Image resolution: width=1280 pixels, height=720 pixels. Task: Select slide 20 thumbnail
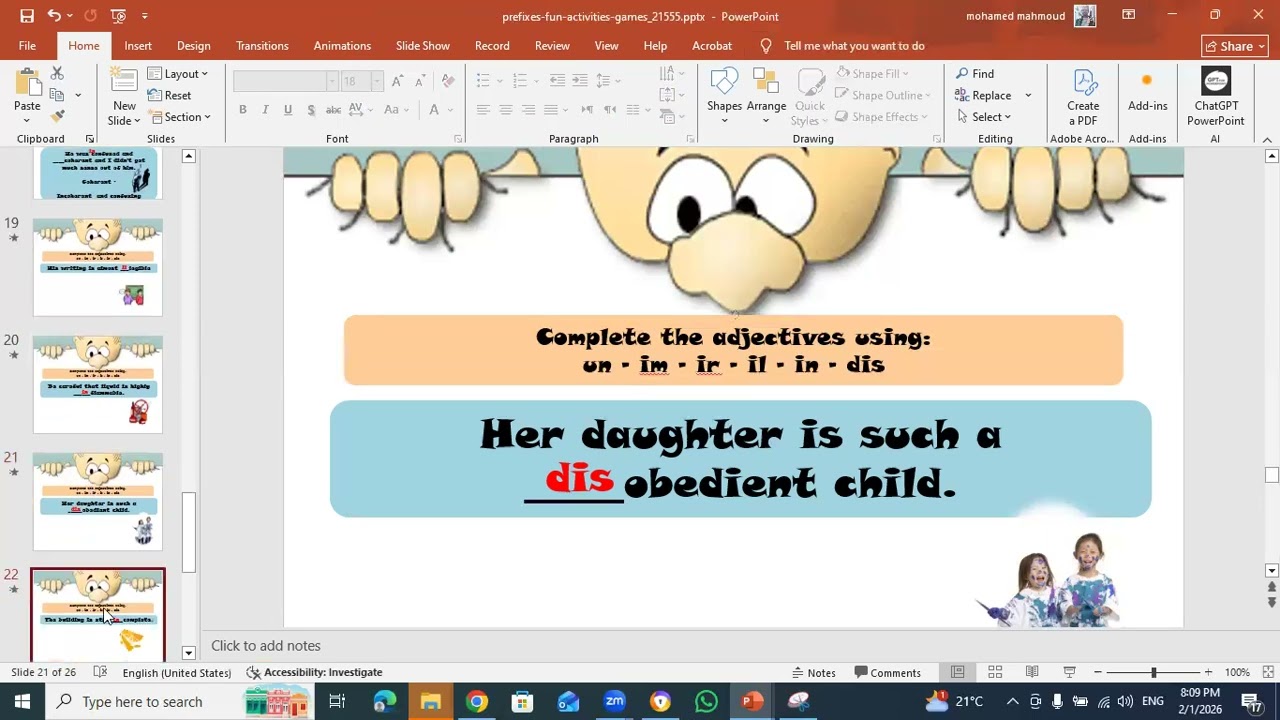pos(98,385)
